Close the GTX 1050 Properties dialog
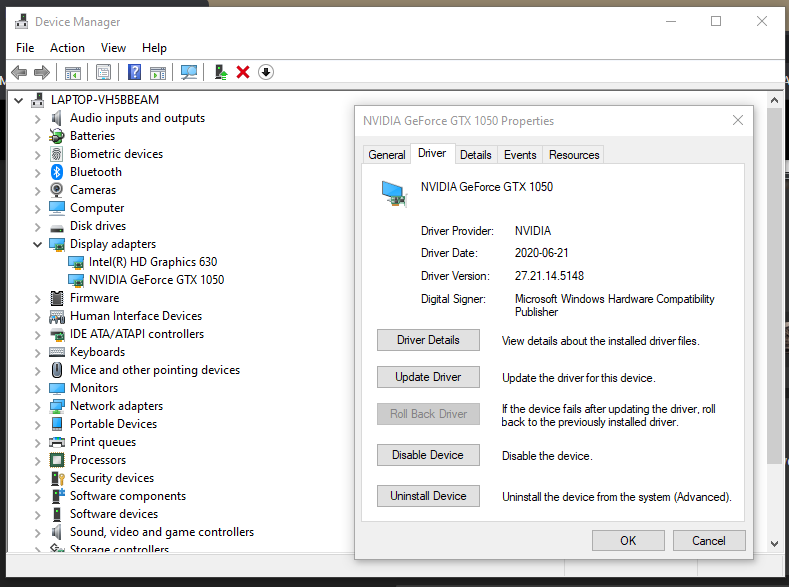The width and height of the screenshot is (789, 587). 738,120
